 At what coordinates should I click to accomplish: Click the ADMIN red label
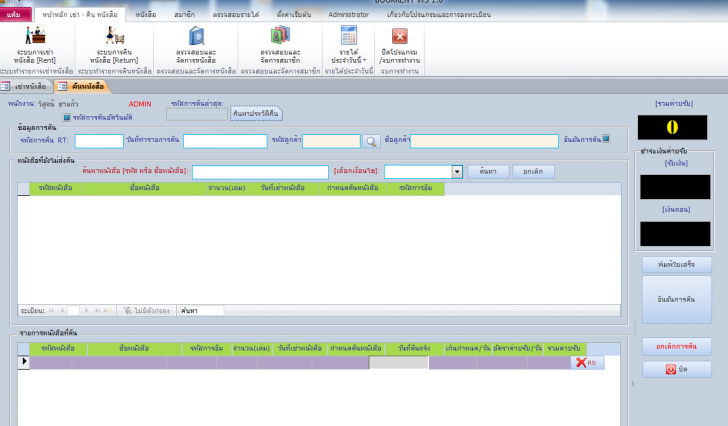pos(140,104)
